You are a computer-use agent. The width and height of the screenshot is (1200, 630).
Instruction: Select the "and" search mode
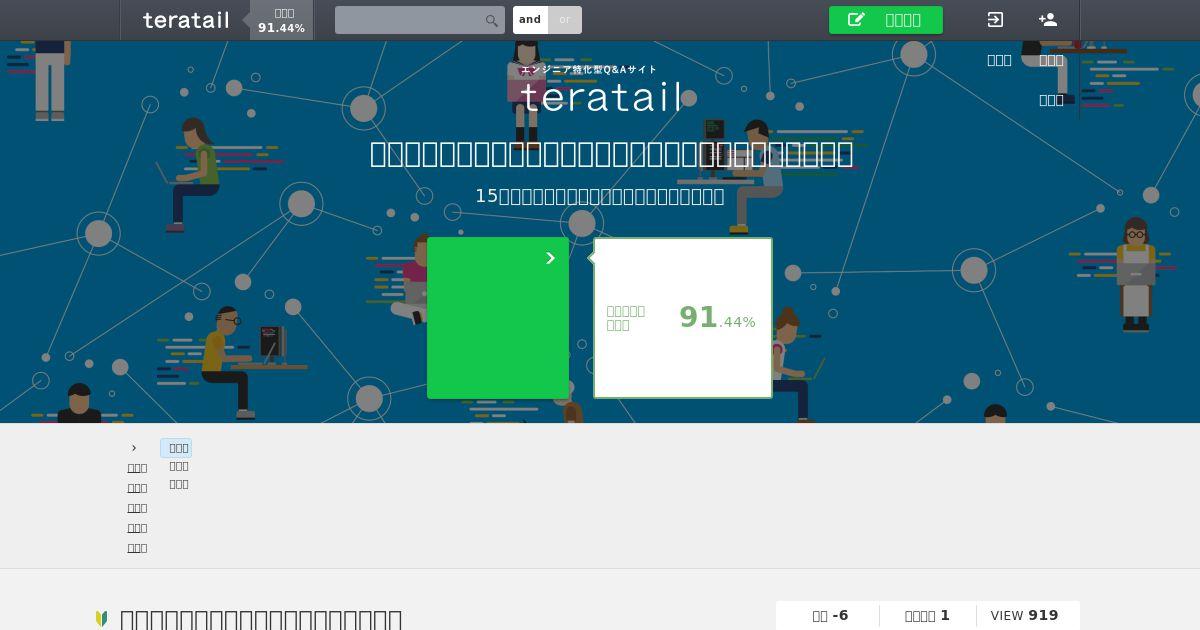pyautogui.click(x=530, y=20)
